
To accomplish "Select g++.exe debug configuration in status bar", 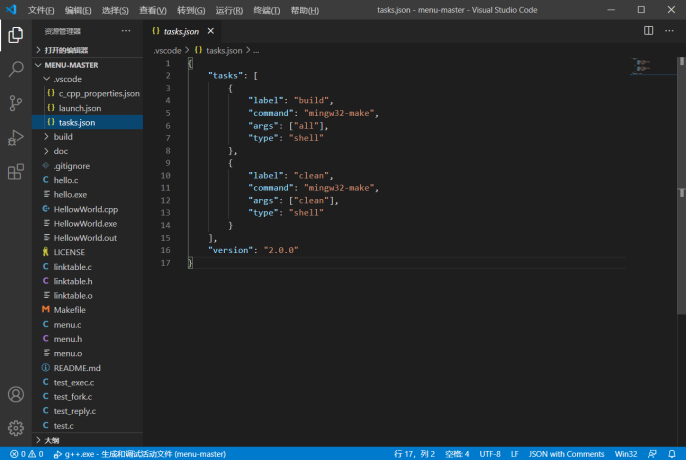I will [140, 454].
